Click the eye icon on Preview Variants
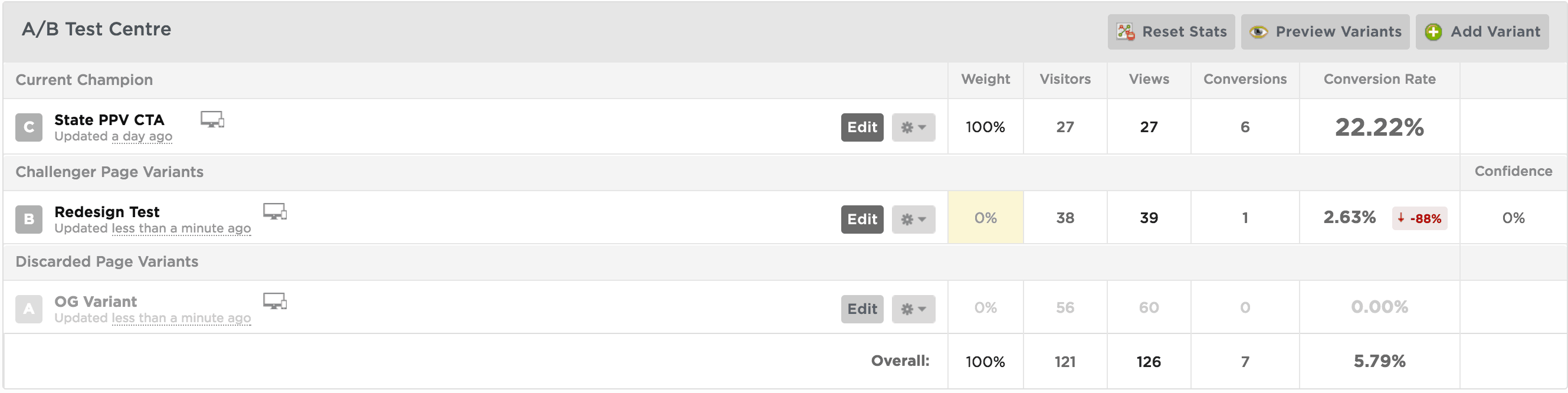This screenshot has height=393, width=1568. 1258,32
